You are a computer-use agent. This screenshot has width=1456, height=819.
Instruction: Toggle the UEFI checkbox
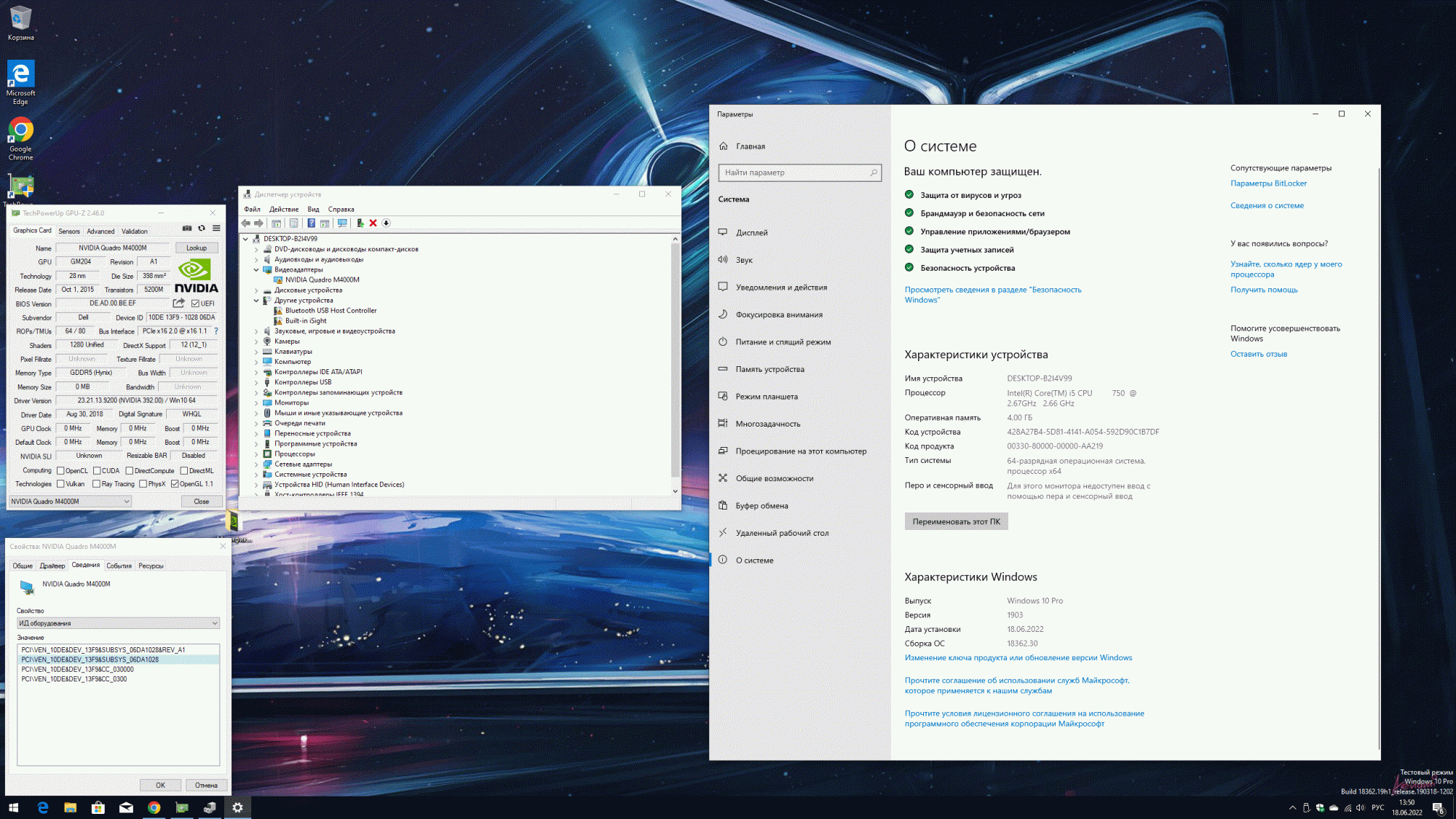click(195, 304)
